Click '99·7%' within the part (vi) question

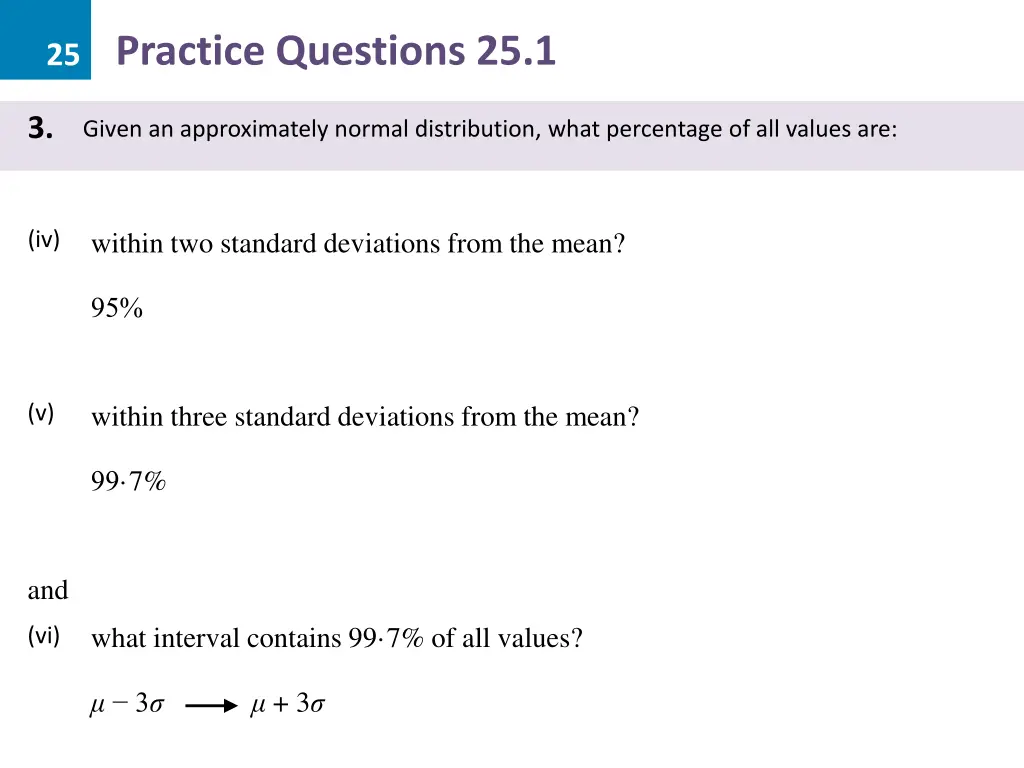coord(387,638)
